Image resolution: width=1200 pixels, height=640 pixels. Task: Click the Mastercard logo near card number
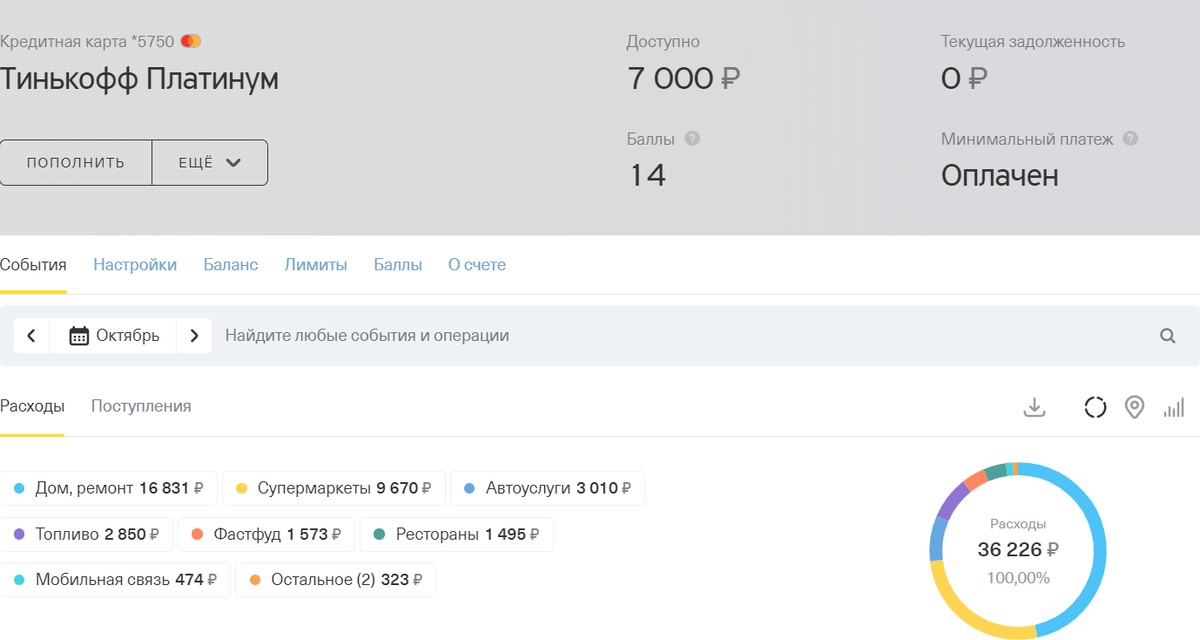tap(193, 42)
